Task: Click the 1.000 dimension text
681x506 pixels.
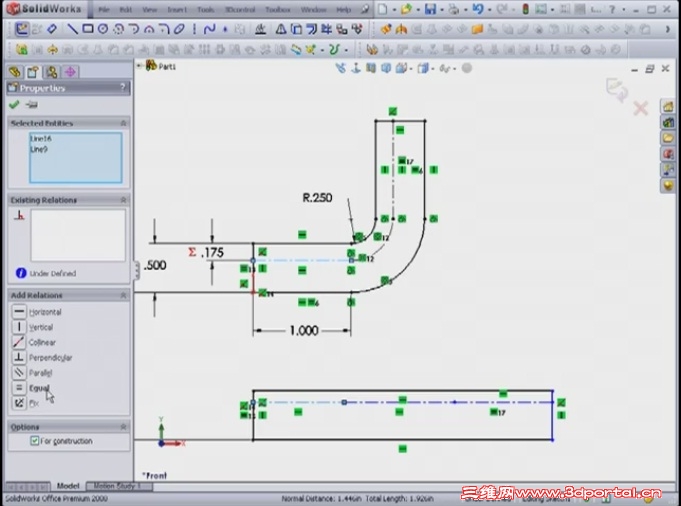Action: click(x=304, y=331)
